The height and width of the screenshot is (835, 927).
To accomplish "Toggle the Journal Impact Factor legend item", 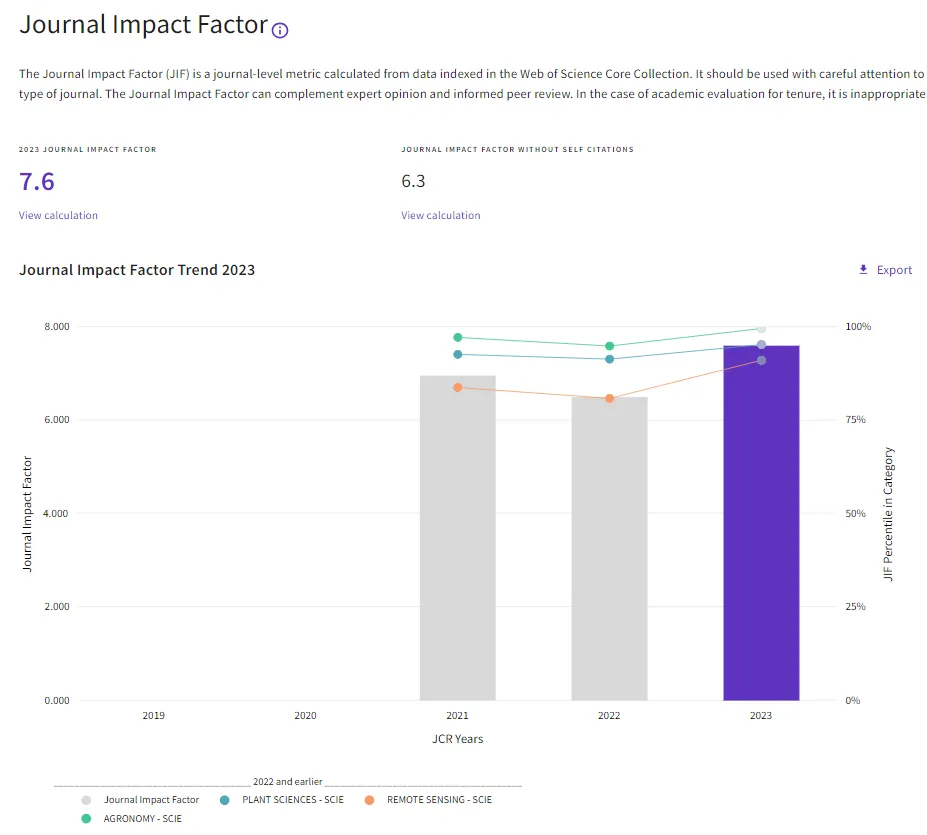I will click(140, 800).
